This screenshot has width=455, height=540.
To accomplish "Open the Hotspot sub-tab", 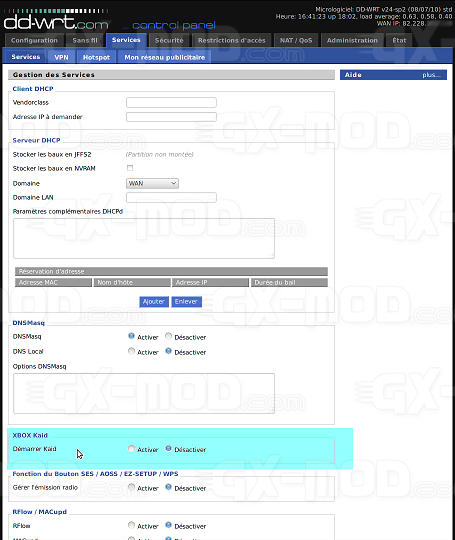I will click(x=96, y=57).
